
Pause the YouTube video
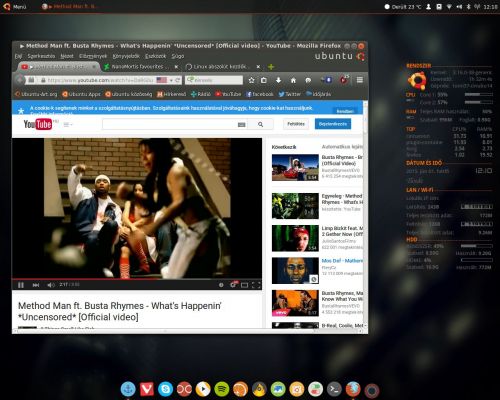tap(21, 285)
